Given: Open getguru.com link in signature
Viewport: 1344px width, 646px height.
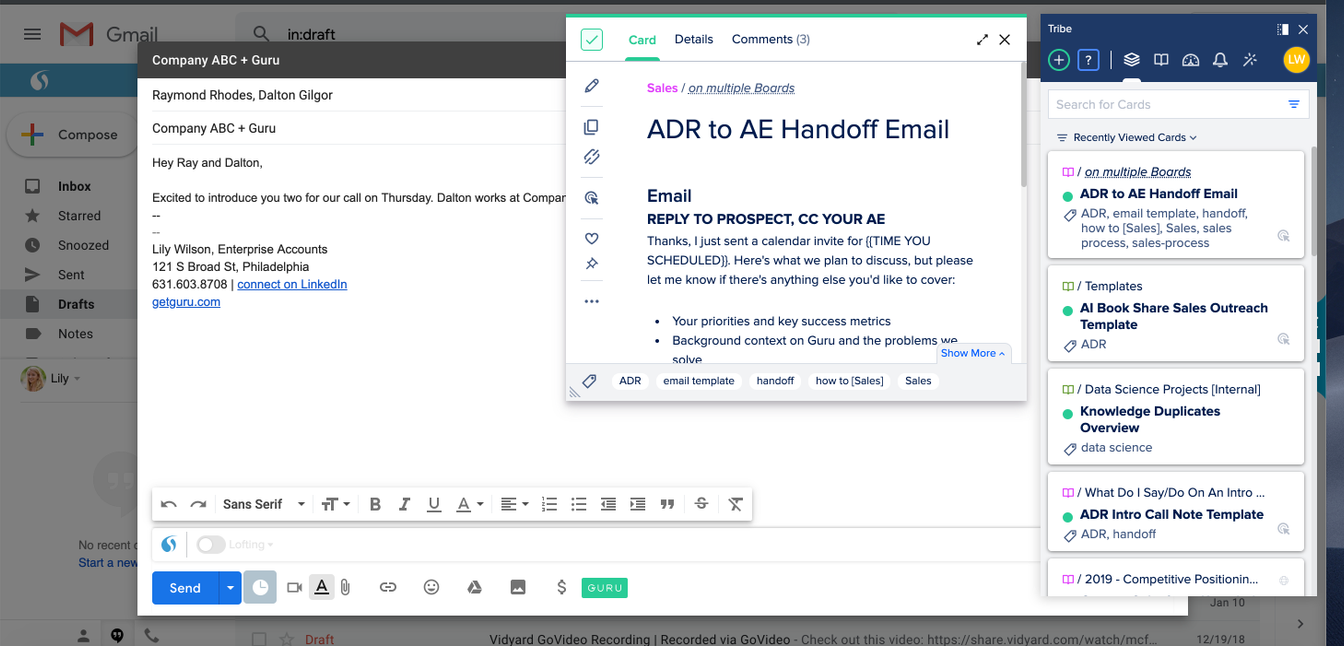Looking at the screenshot, I should click(x=186, y=302).
